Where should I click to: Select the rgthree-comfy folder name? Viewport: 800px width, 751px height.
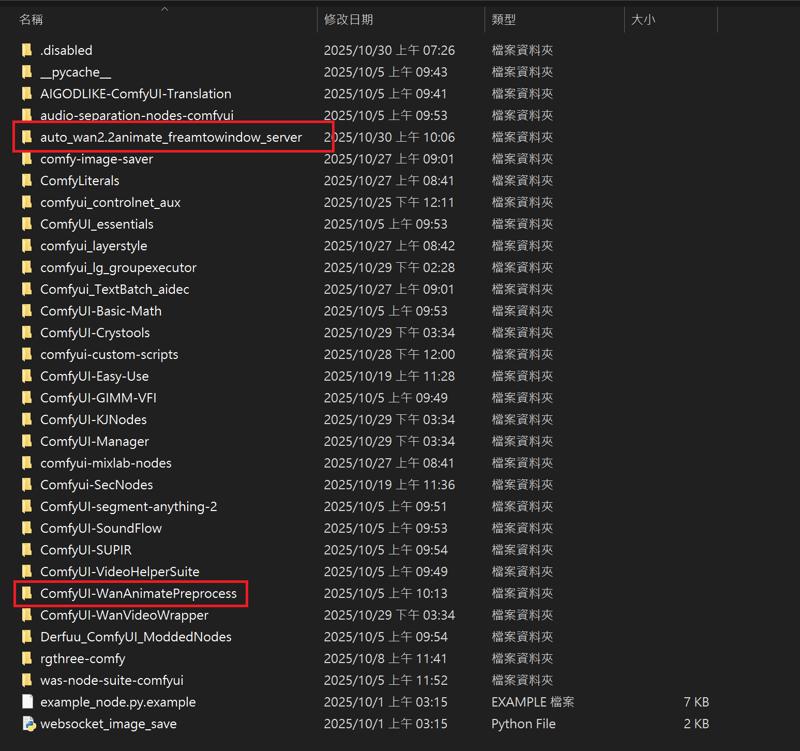point(83,659)
